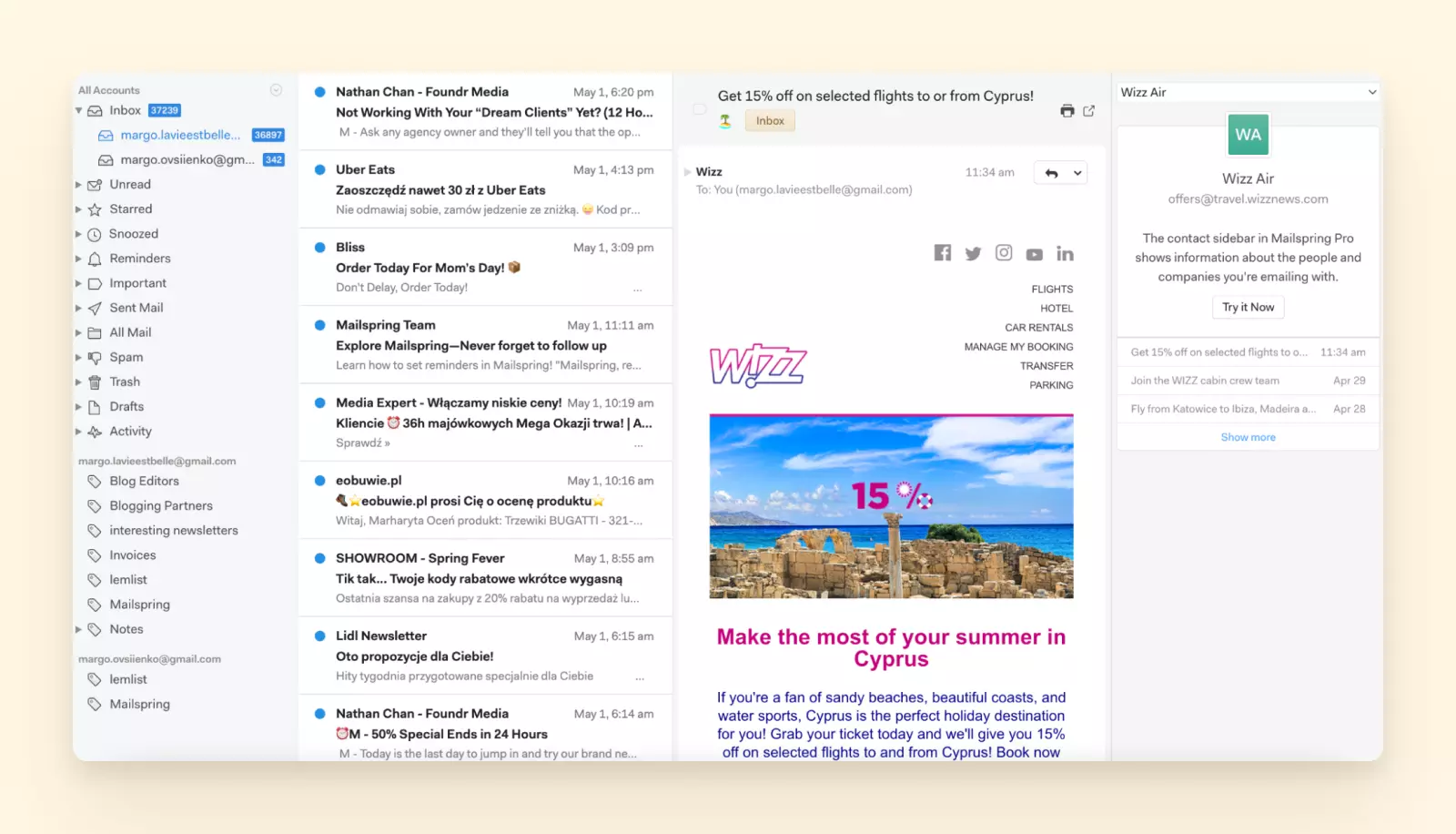The width and height of the screenshot is (1456, 834).
Task: Expand the Notes label arrow
Action: [x=79, y=629]
